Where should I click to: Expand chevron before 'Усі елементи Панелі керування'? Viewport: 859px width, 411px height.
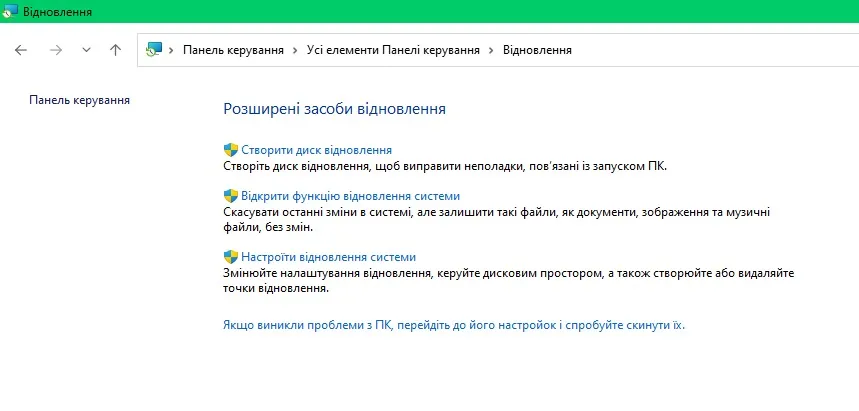295,50
